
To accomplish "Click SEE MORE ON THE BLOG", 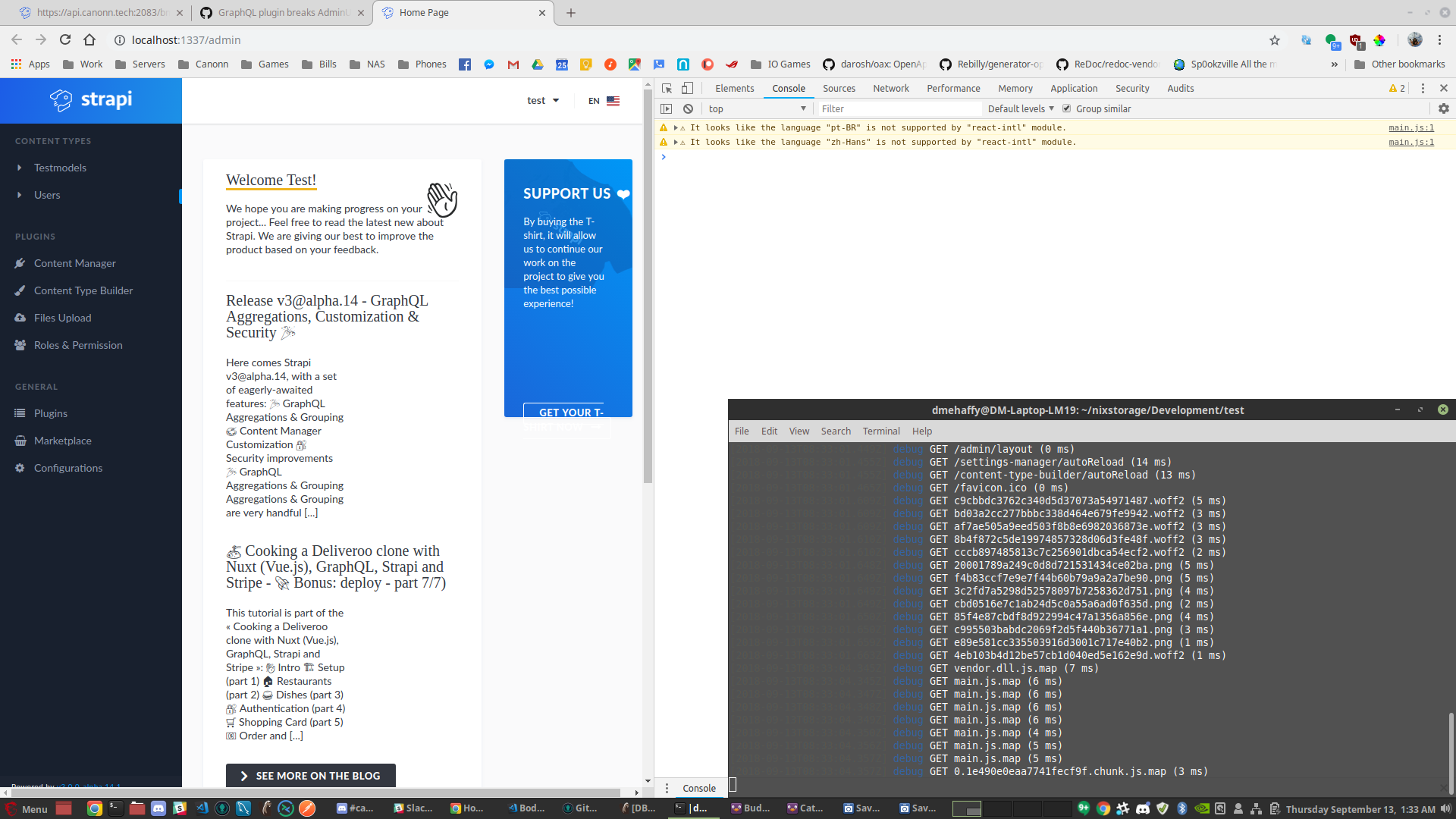I will pos(310,776).
